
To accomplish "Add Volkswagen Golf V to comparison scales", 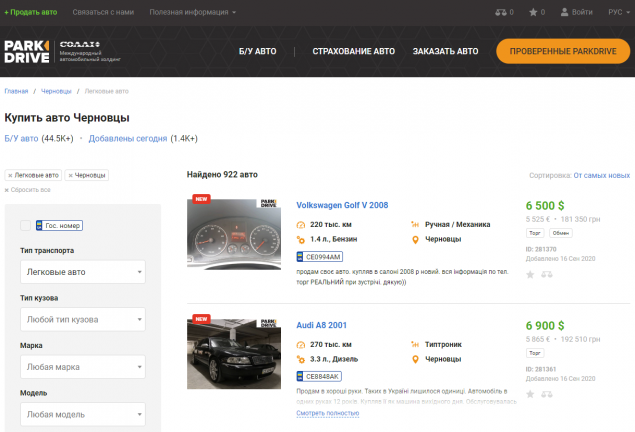I will point(547,275).
